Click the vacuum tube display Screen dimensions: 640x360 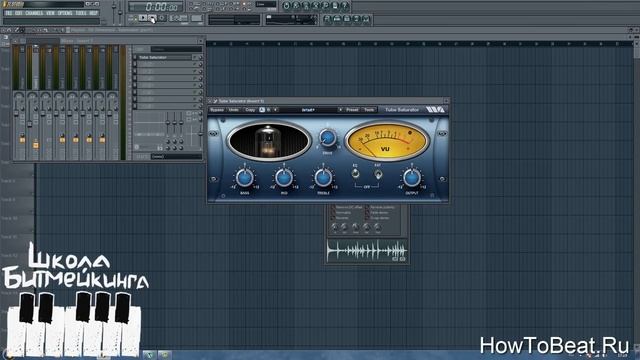click(269, 141)
